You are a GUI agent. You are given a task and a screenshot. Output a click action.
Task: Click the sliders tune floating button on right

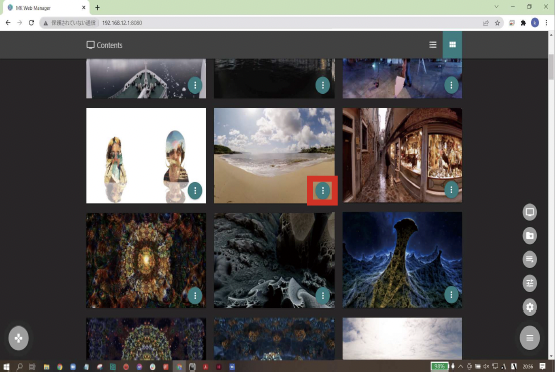(x=530, y=283)
